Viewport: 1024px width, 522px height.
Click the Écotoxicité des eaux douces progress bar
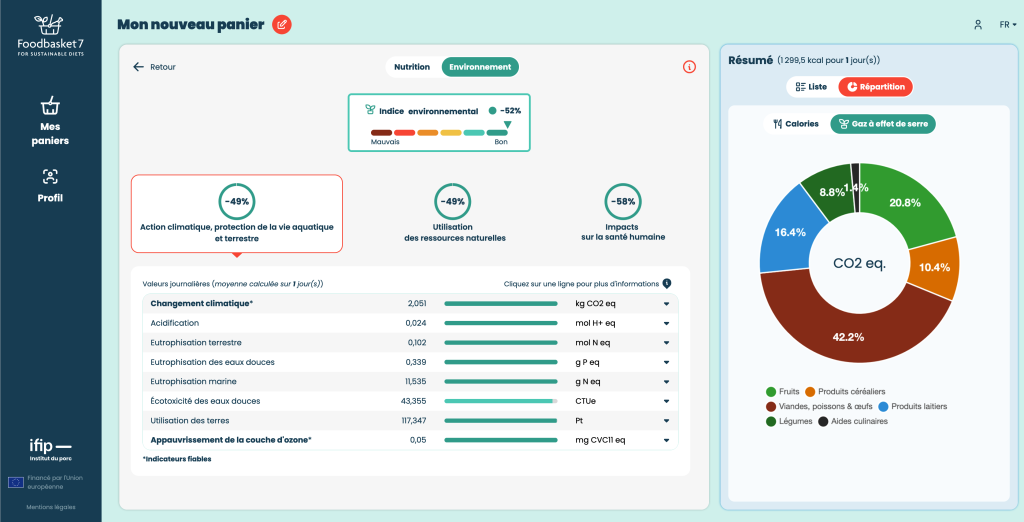pyautogui.click(x=501, y=401)
